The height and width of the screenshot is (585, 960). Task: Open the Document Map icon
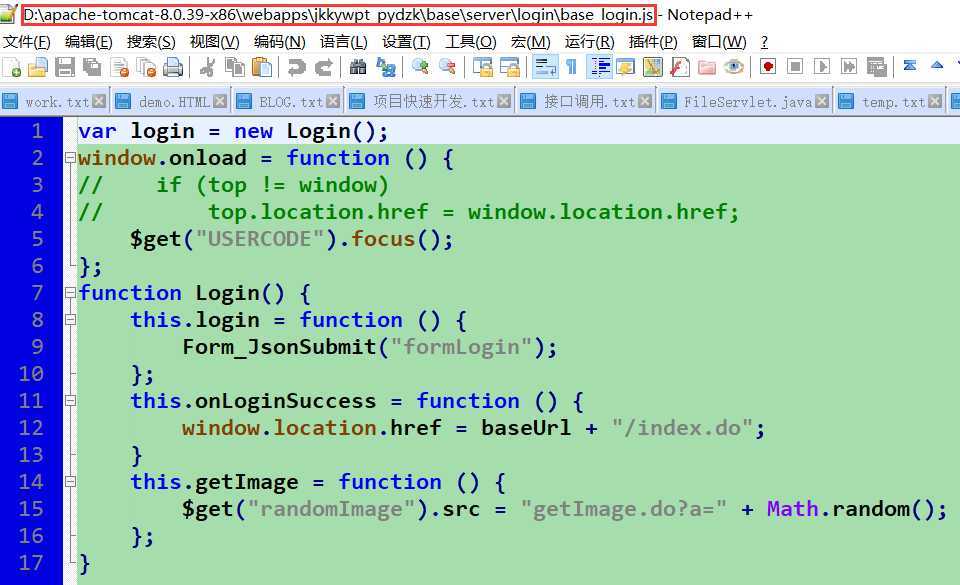click(653, 67)
